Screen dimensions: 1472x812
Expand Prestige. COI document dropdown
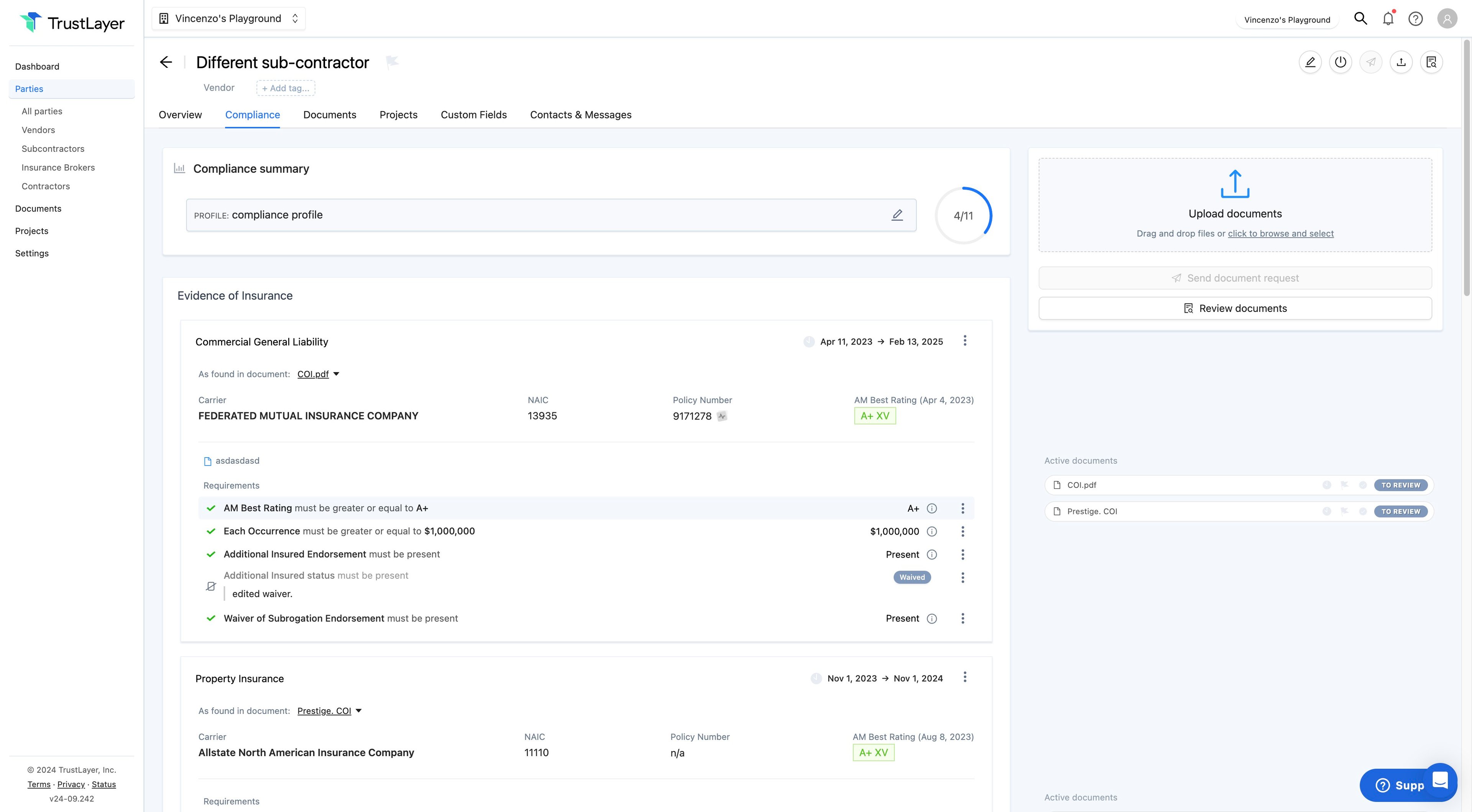coord(359,711)
